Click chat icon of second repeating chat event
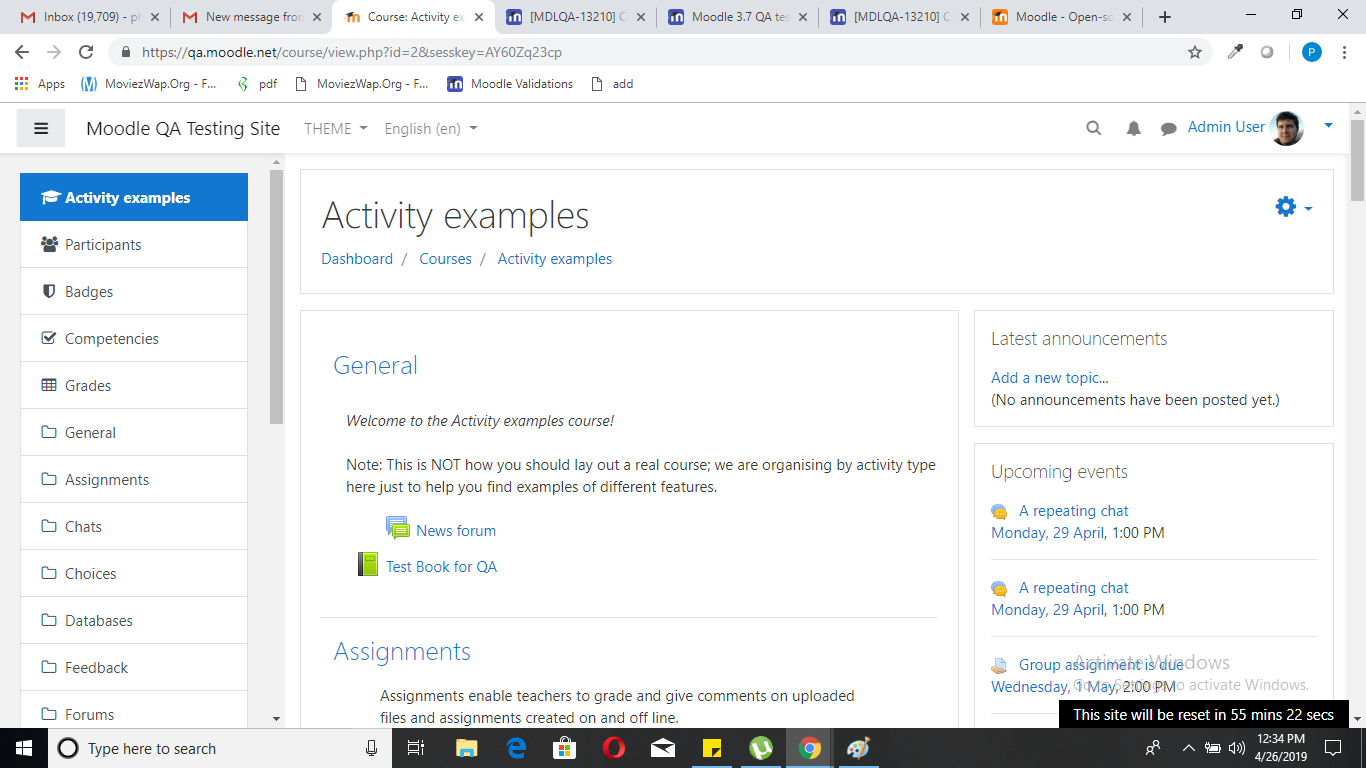Screen dimensions: 1366x768 999,588
